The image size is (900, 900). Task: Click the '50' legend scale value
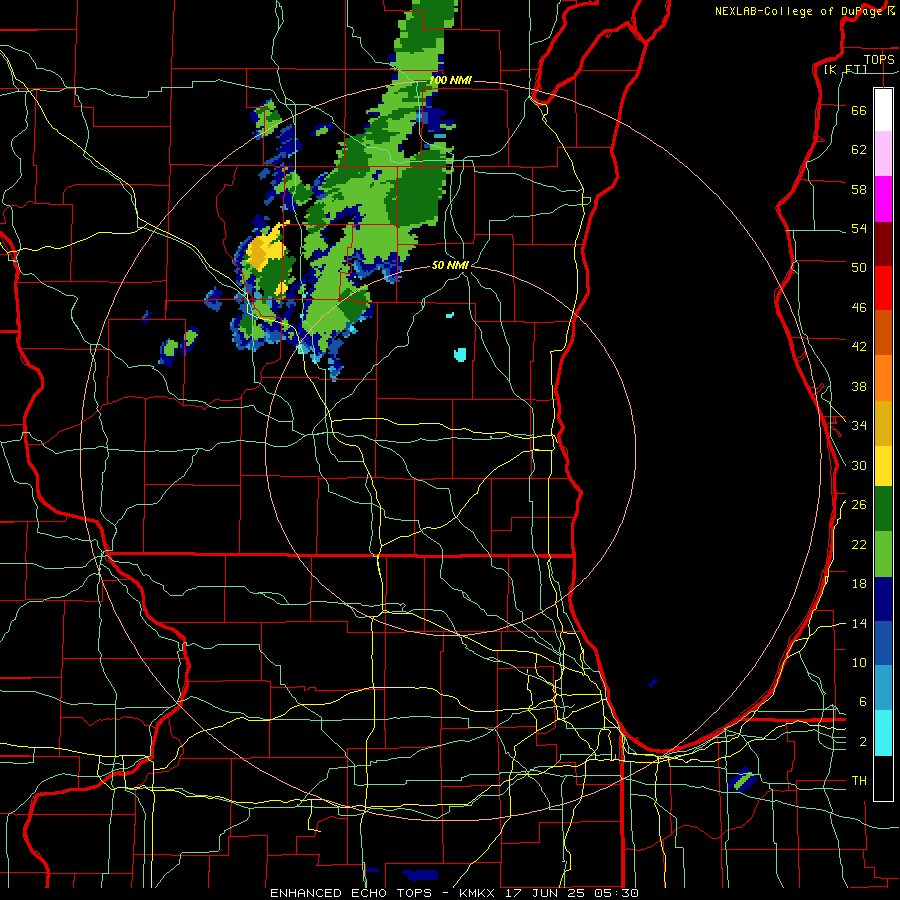pyautogui.click(x=859, y=267)
